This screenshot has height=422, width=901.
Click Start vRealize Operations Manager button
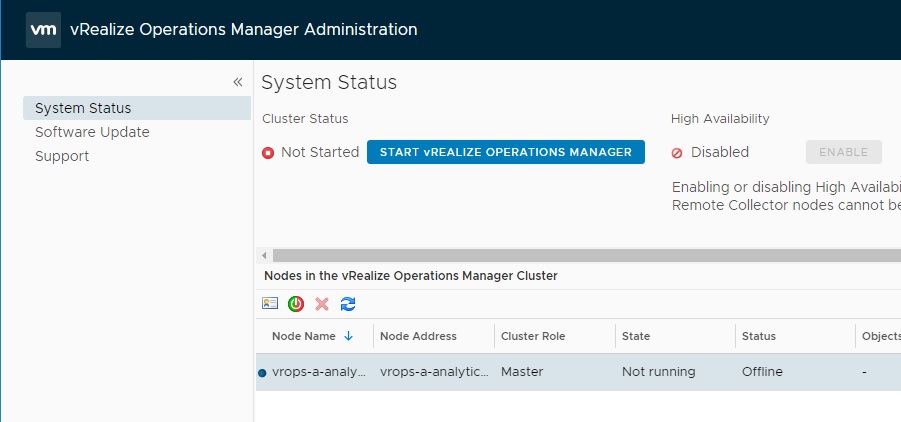(506, 152)
